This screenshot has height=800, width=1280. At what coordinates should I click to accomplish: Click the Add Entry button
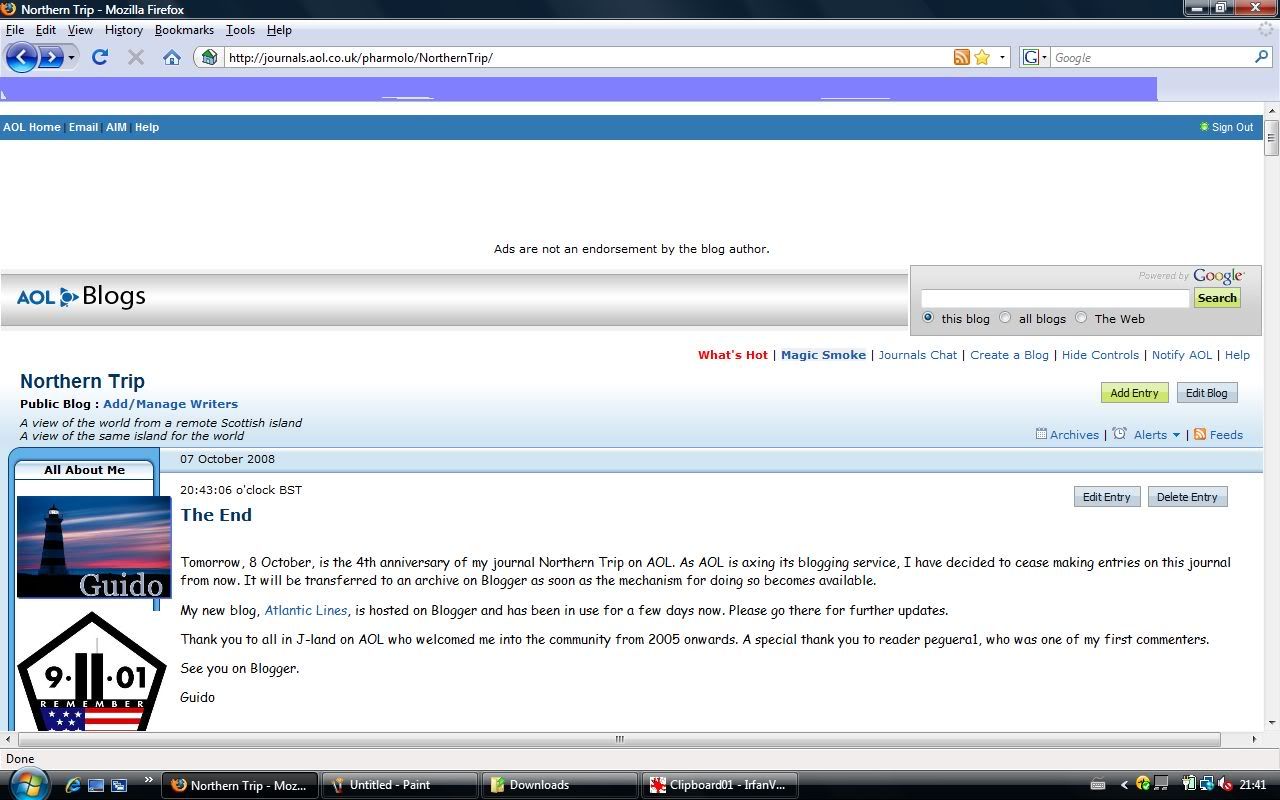point(1134,393)
